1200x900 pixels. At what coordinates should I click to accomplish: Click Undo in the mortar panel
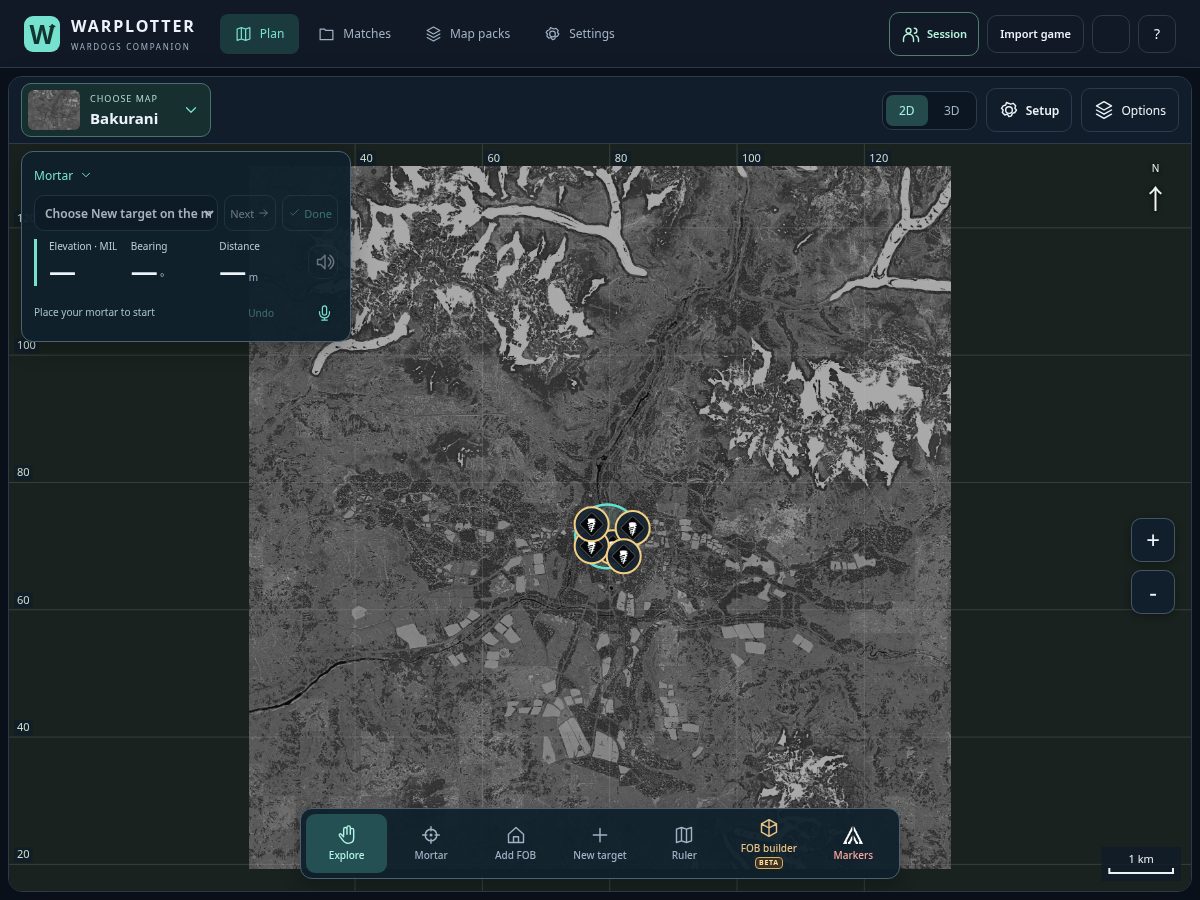(261, 313)
